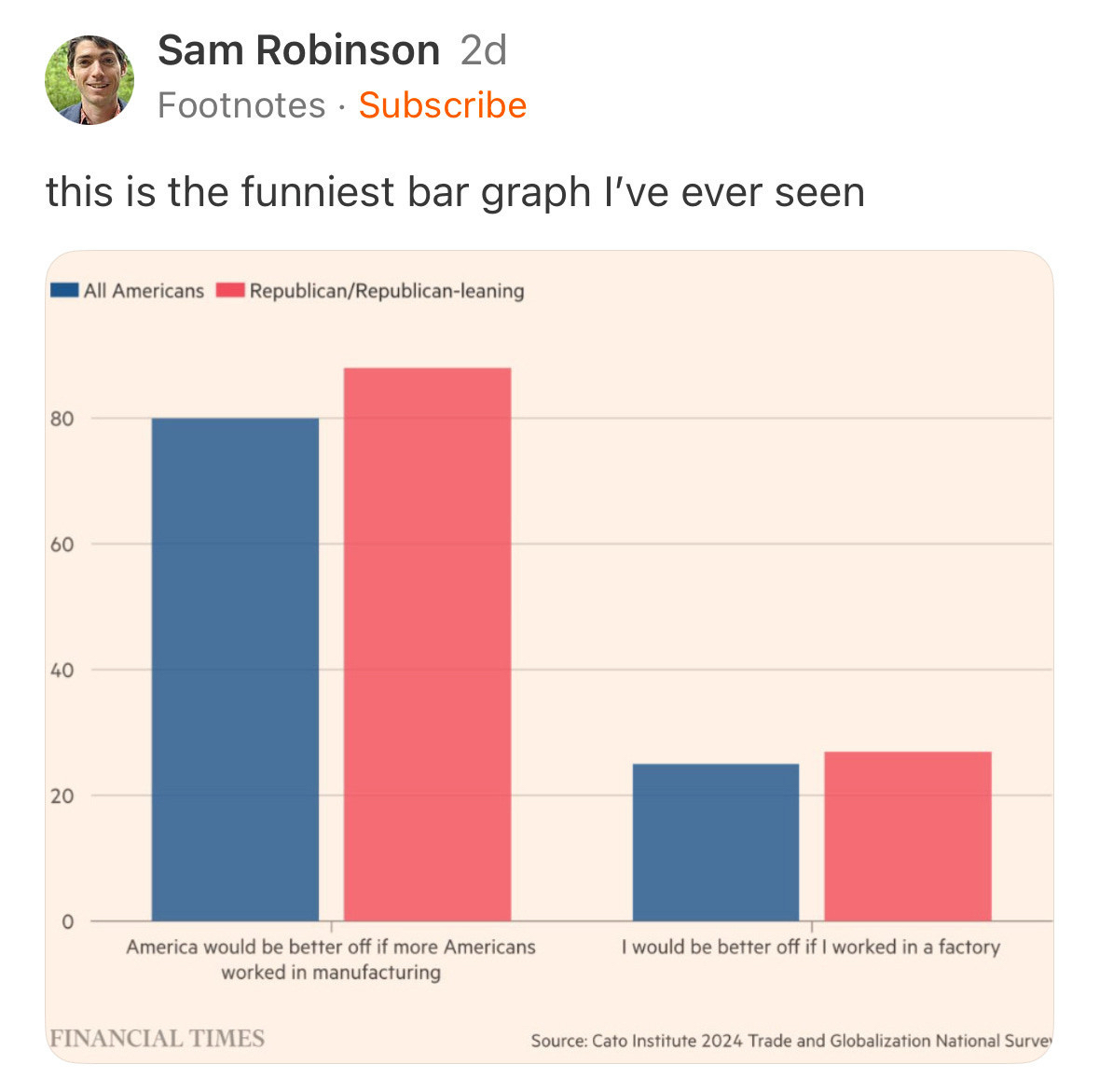Open Sam Robinson's profile avatar

tap(89, 79)
